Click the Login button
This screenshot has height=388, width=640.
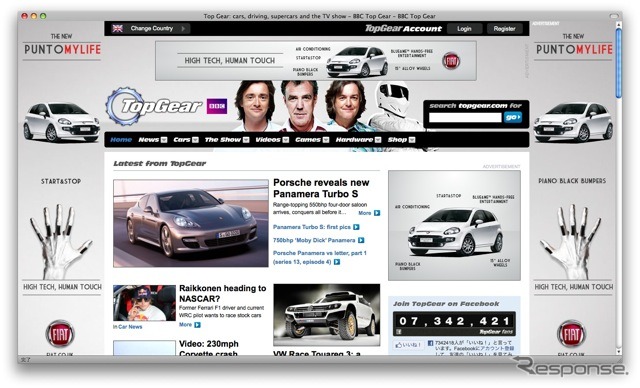pos(464,29)
